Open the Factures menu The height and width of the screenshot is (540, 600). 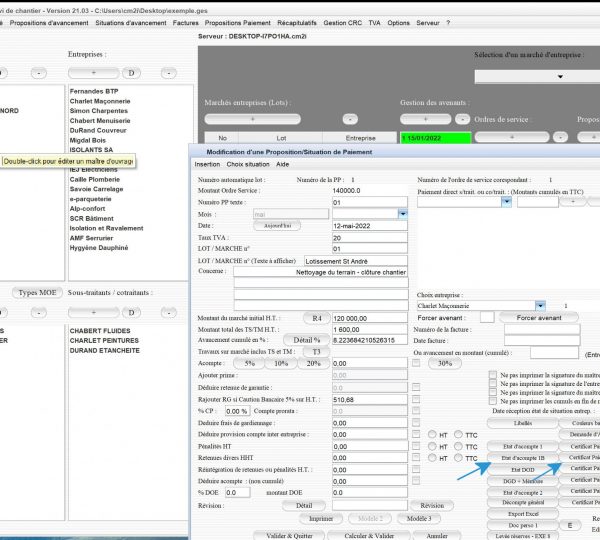click(186, 23)
